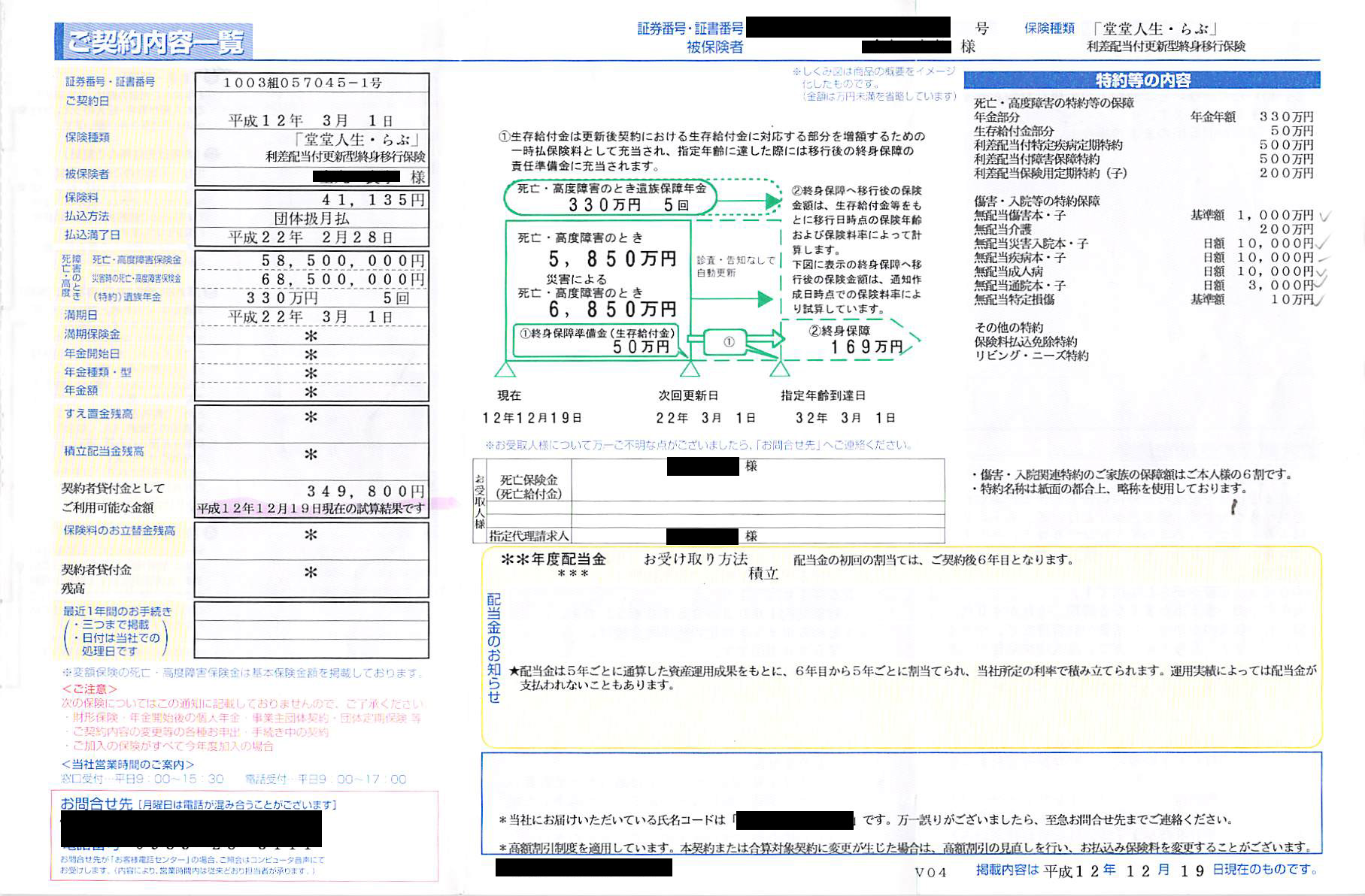Image resolution: width=1365 pixels, height=896 pixels.
Task: Click the 無配当特定損傷 row
Action: [1143, 299]
